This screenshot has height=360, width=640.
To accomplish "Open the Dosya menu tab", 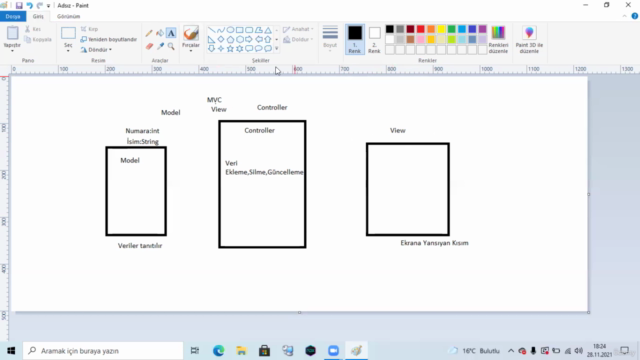I will [13, 16].
